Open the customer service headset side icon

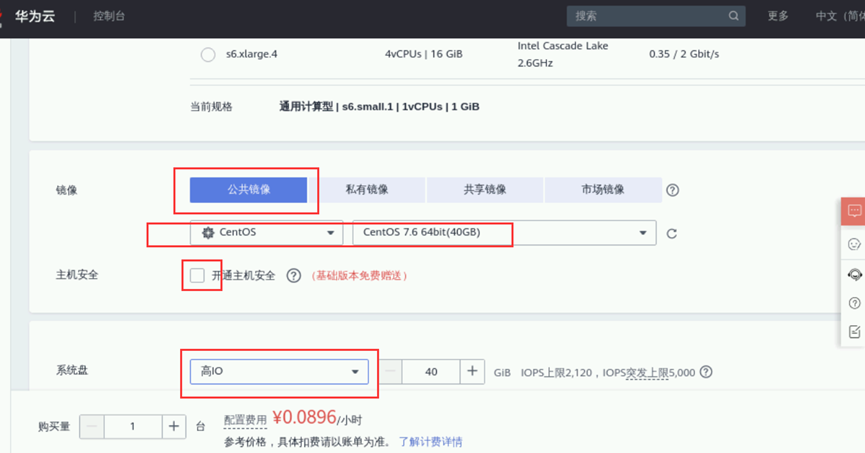[855, 274]
